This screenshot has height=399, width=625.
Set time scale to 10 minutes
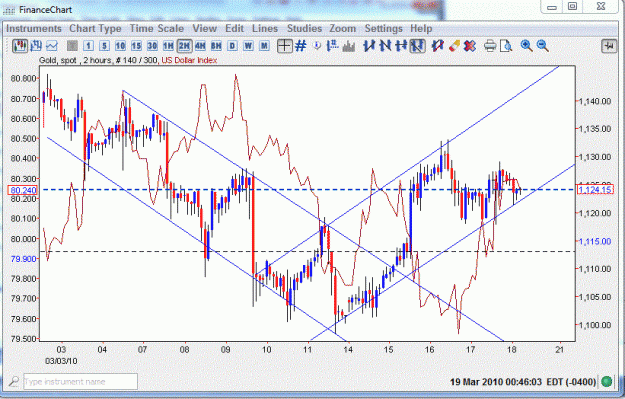tap(120, 46)
